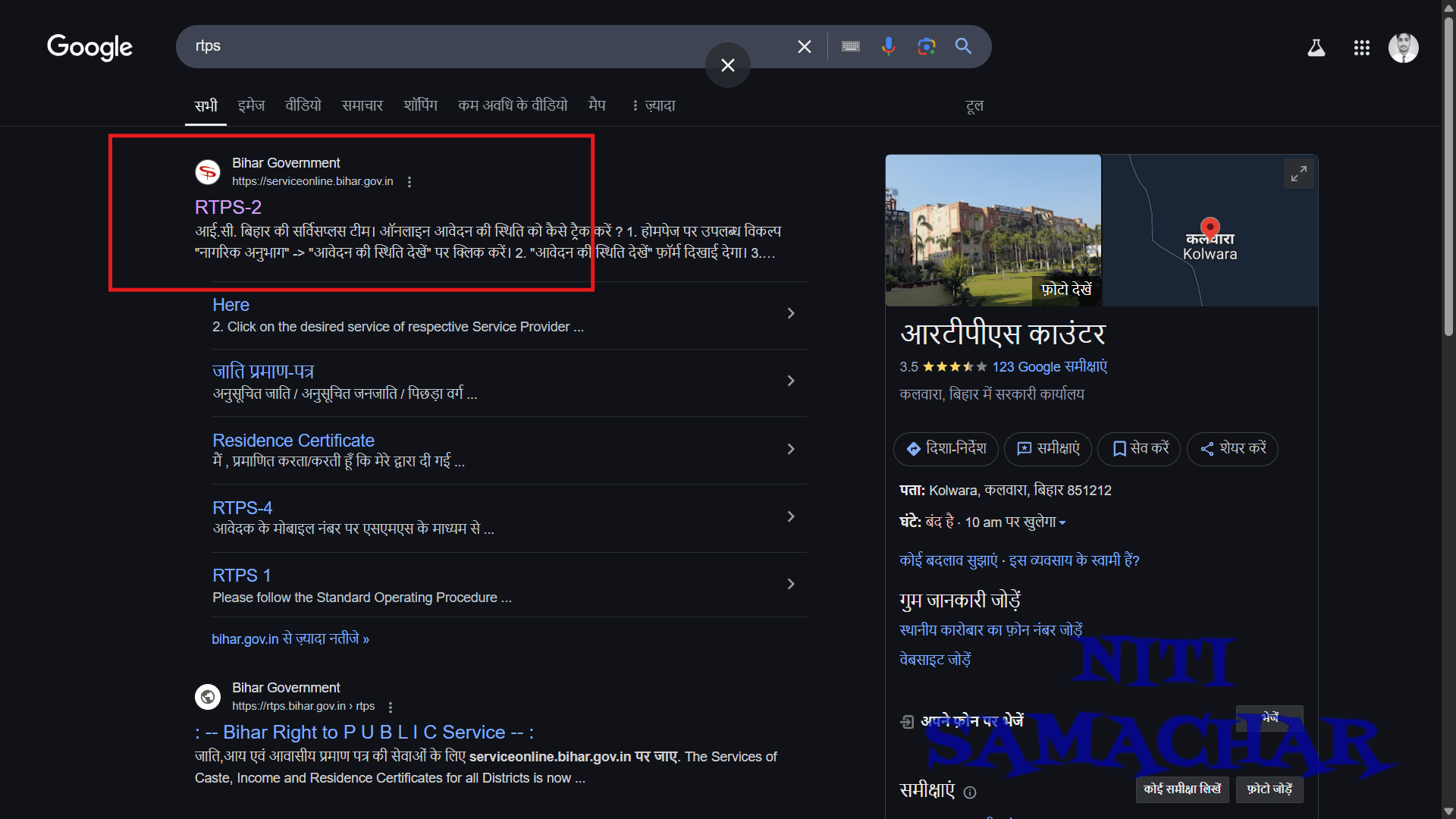Open the Google account profile picture
The width and height of the screenshot is (1456, 819).
pyautogui.click(x=1404, y=48)
